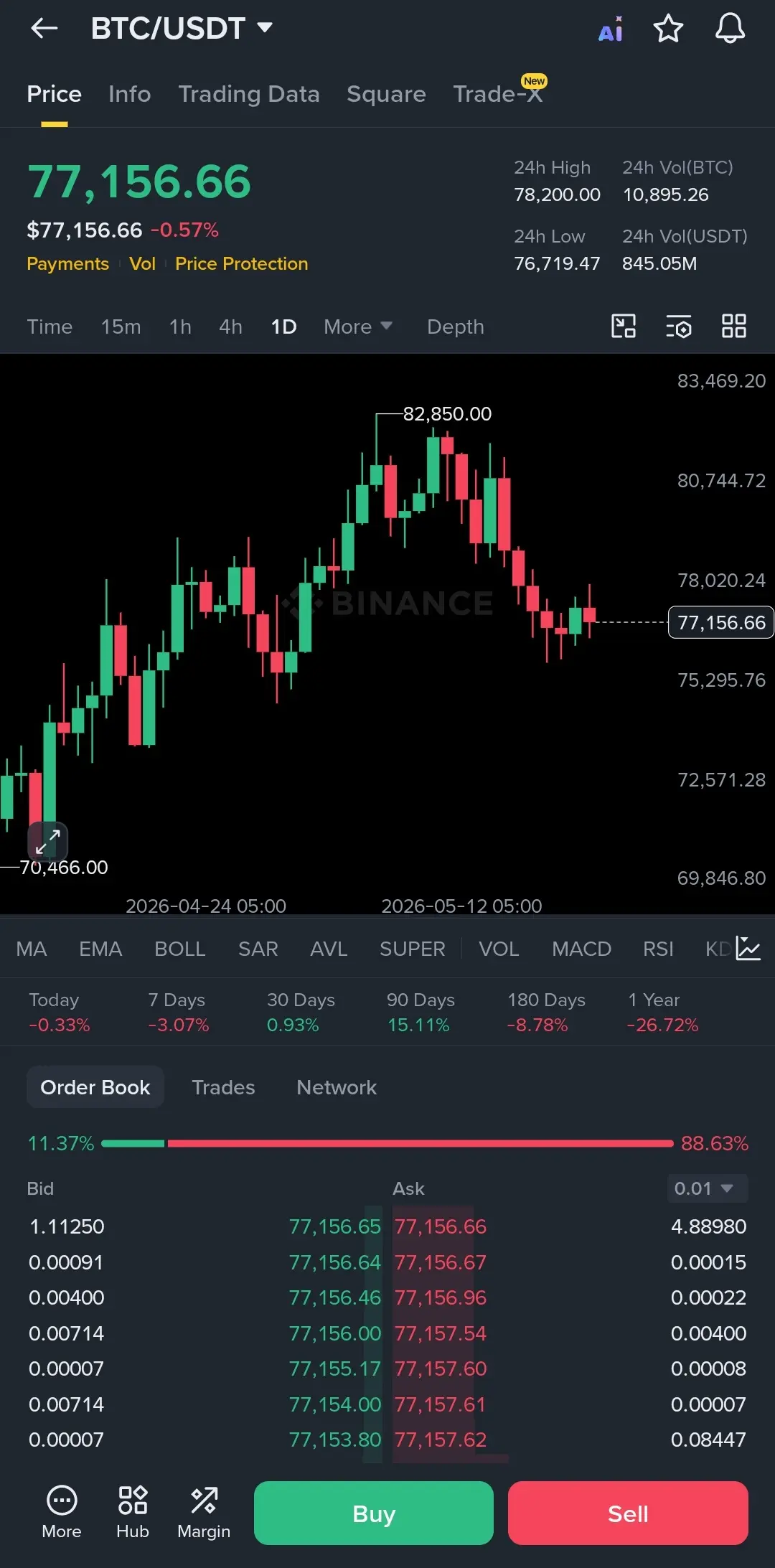
Task: Select ask price 77,157.62
Action: tap(441, 1440)
